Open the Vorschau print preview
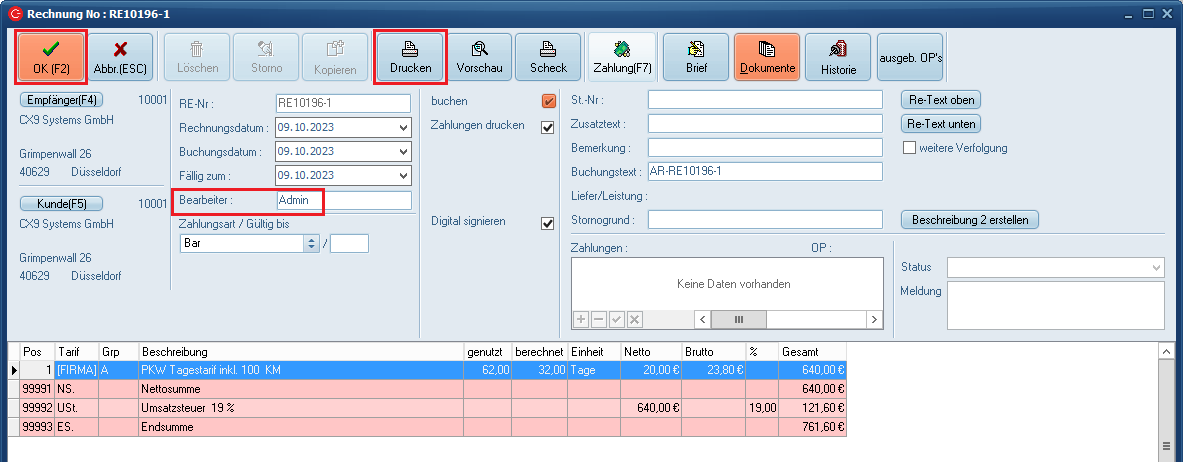The width and height of the screenshot is (1183, 462). (x=479, y=56)
